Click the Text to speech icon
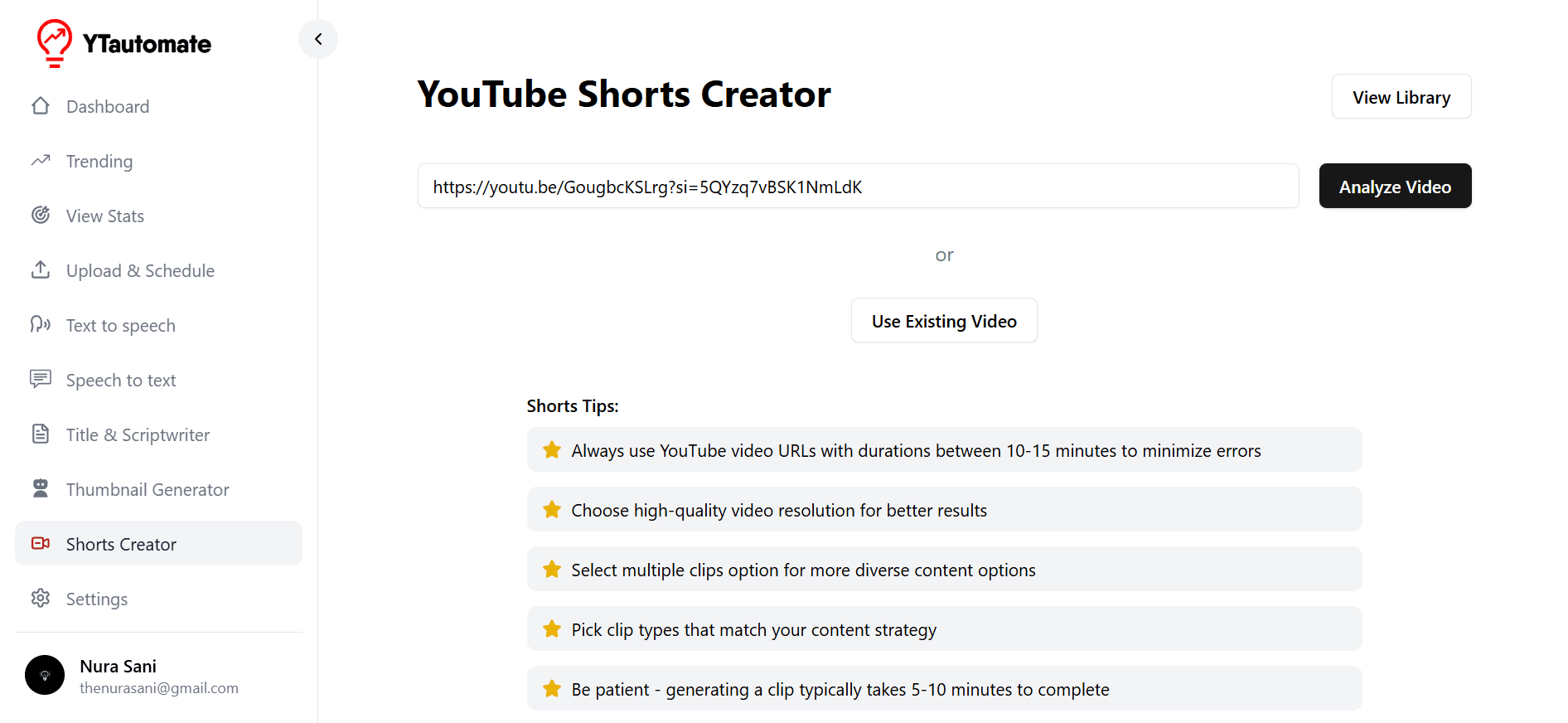The width and height of the screenshot is (1568, 723). point(41,325)
